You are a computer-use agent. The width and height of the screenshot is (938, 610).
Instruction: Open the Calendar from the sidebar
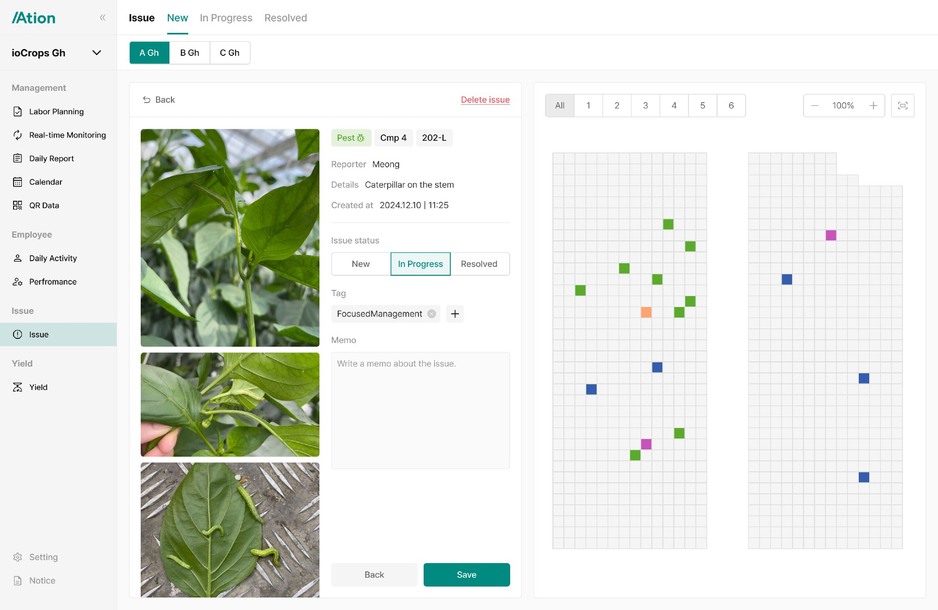click(x=47, y=181)
